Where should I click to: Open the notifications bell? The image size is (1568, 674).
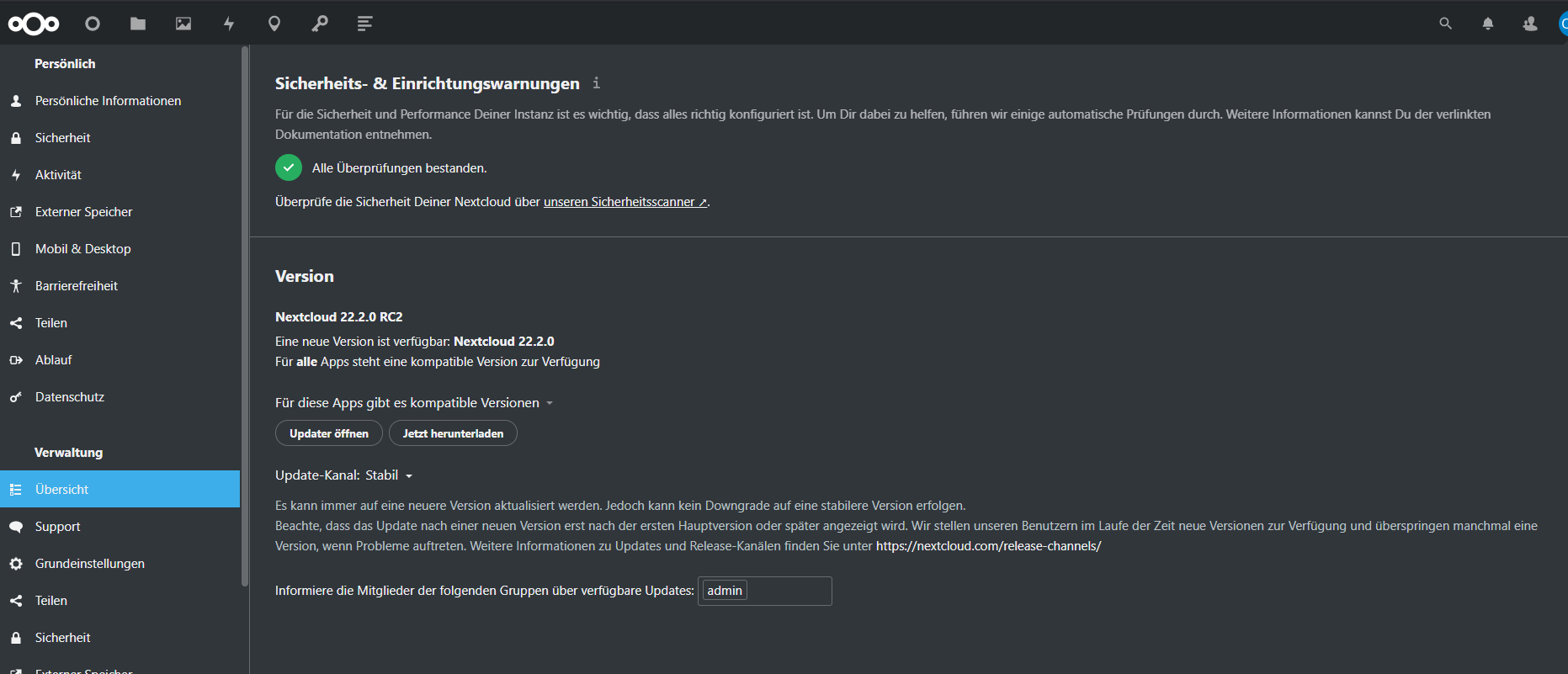tap(1488, 24)
